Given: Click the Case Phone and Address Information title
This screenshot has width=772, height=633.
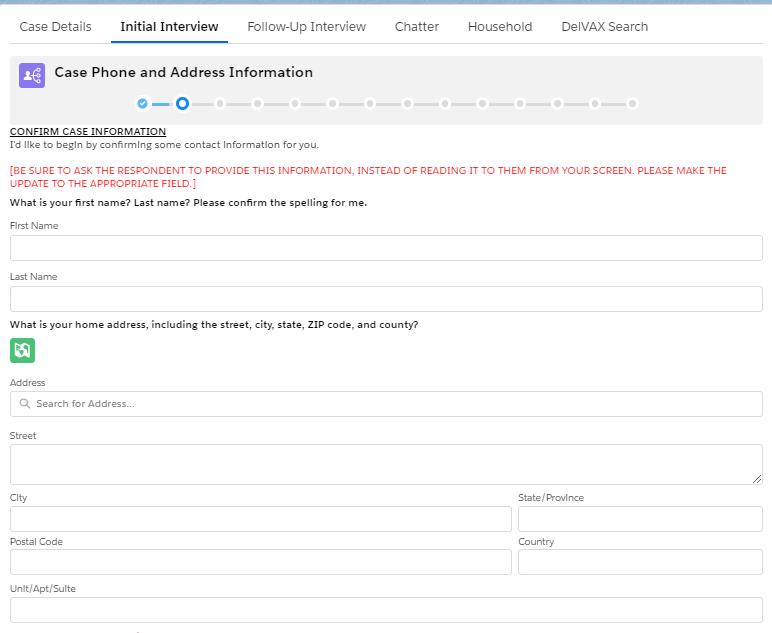Looking at the screenshot, I should tap(184, 72).
